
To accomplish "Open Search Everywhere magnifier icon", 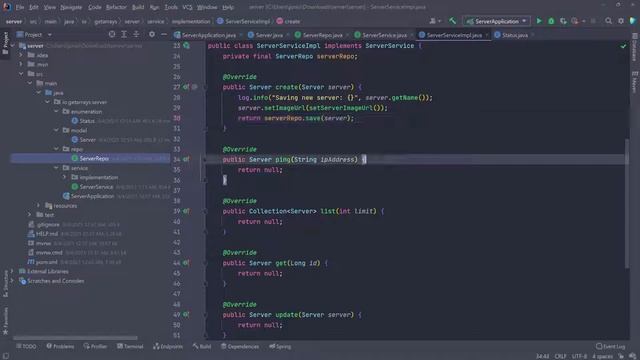I will [x=609, y=21].
